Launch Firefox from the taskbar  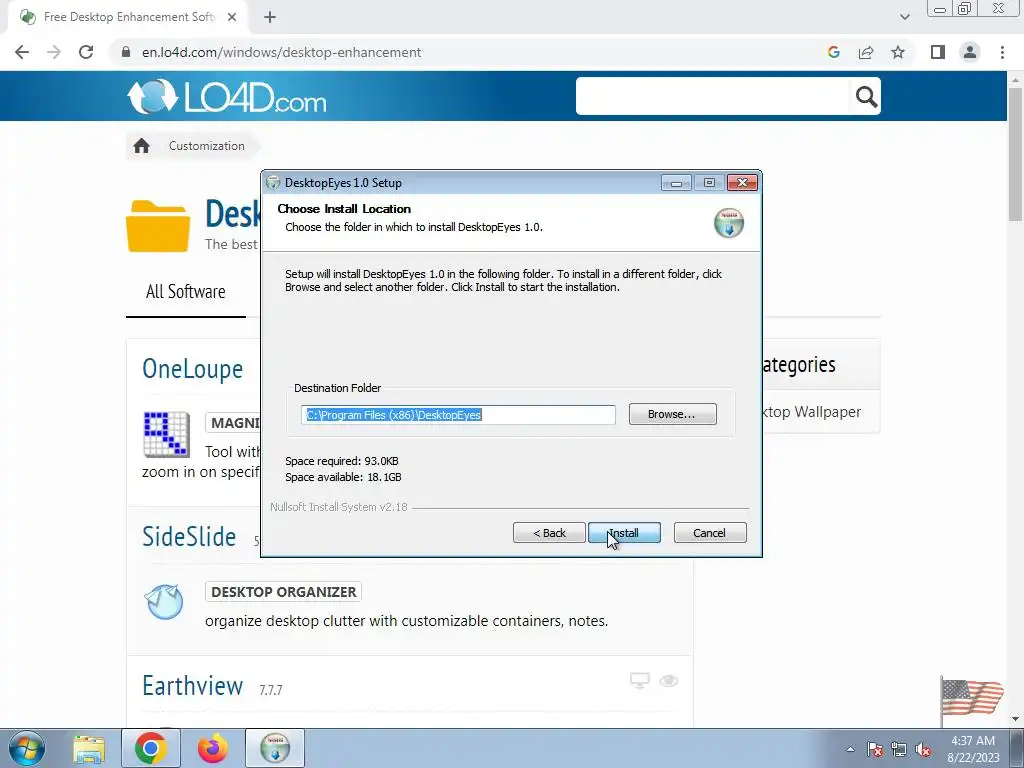point(213,748)
